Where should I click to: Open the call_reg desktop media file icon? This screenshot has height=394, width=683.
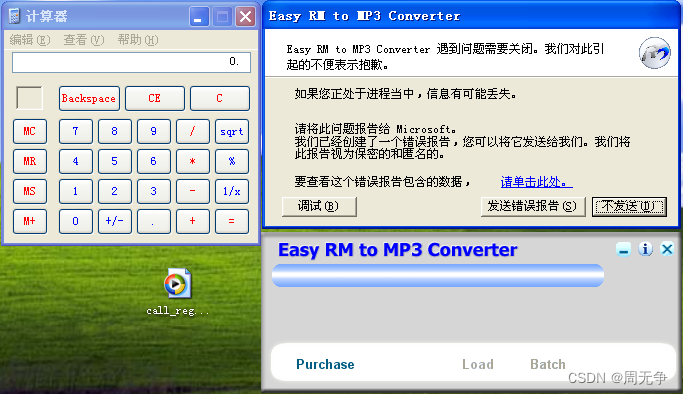click(x=177, y=284)
